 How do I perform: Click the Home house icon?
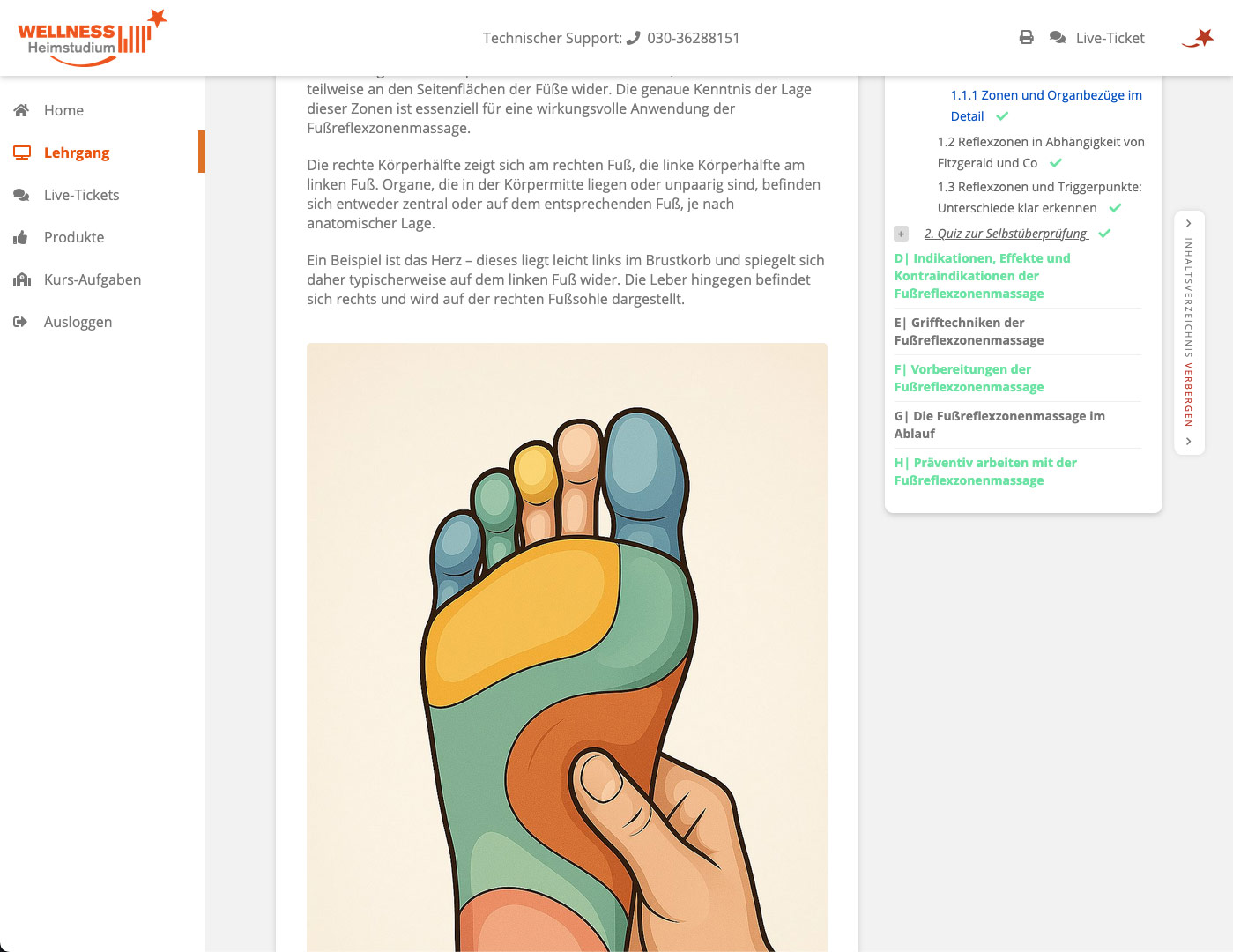click(x=22, y=110)
